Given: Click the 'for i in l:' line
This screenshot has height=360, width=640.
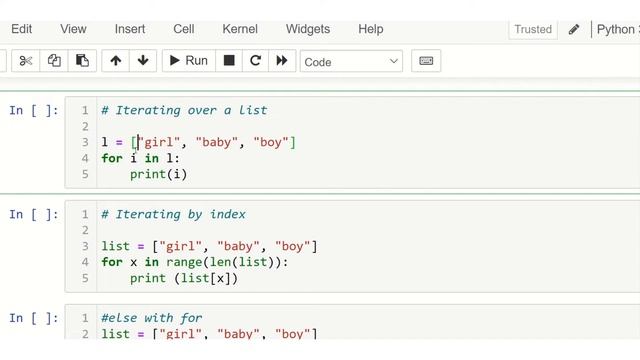Looking at the screenshot, I should point(140,158).
